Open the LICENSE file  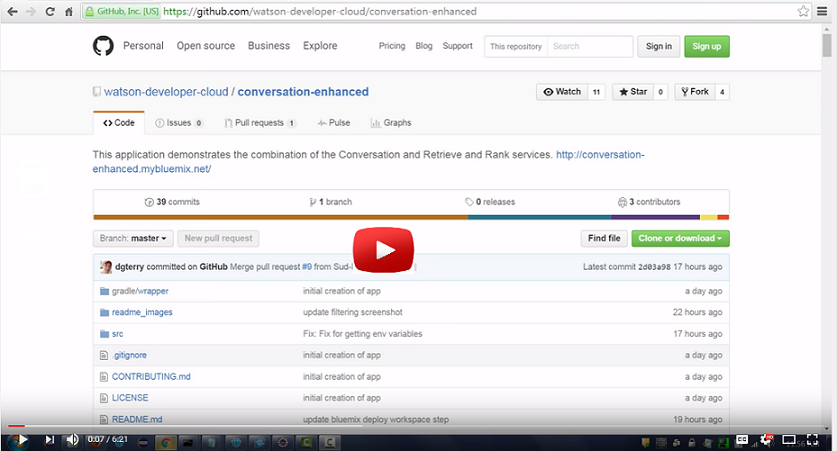(130, 398)
